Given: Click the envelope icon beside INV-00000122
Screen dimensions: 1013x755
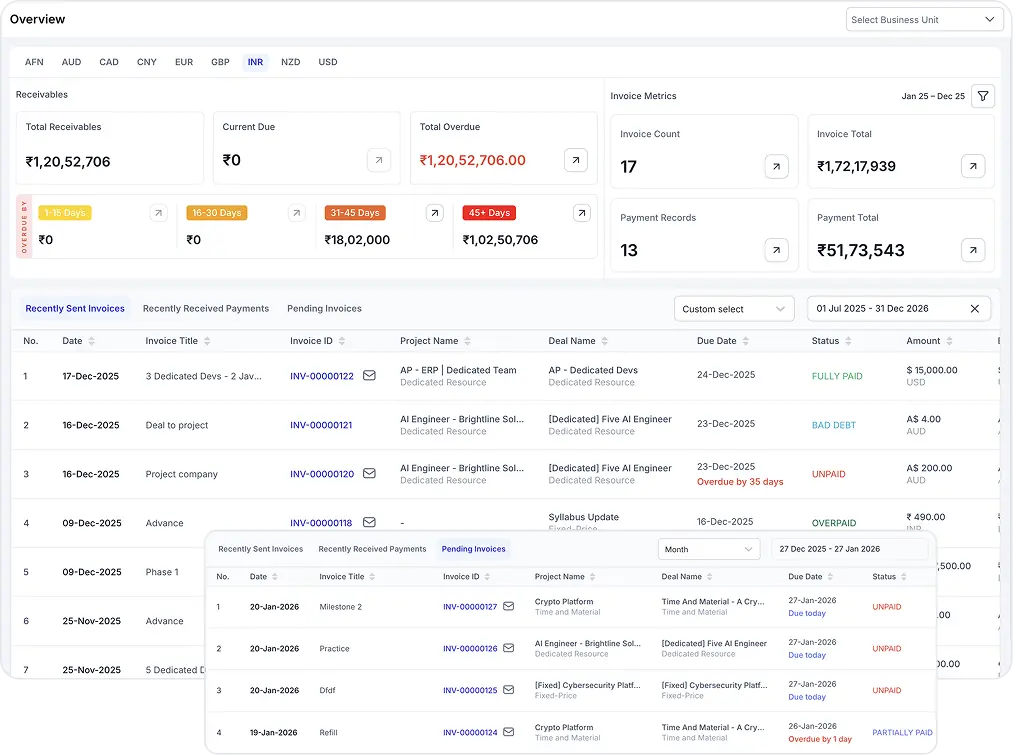Looking at the screenshot, I should point(368,376).
